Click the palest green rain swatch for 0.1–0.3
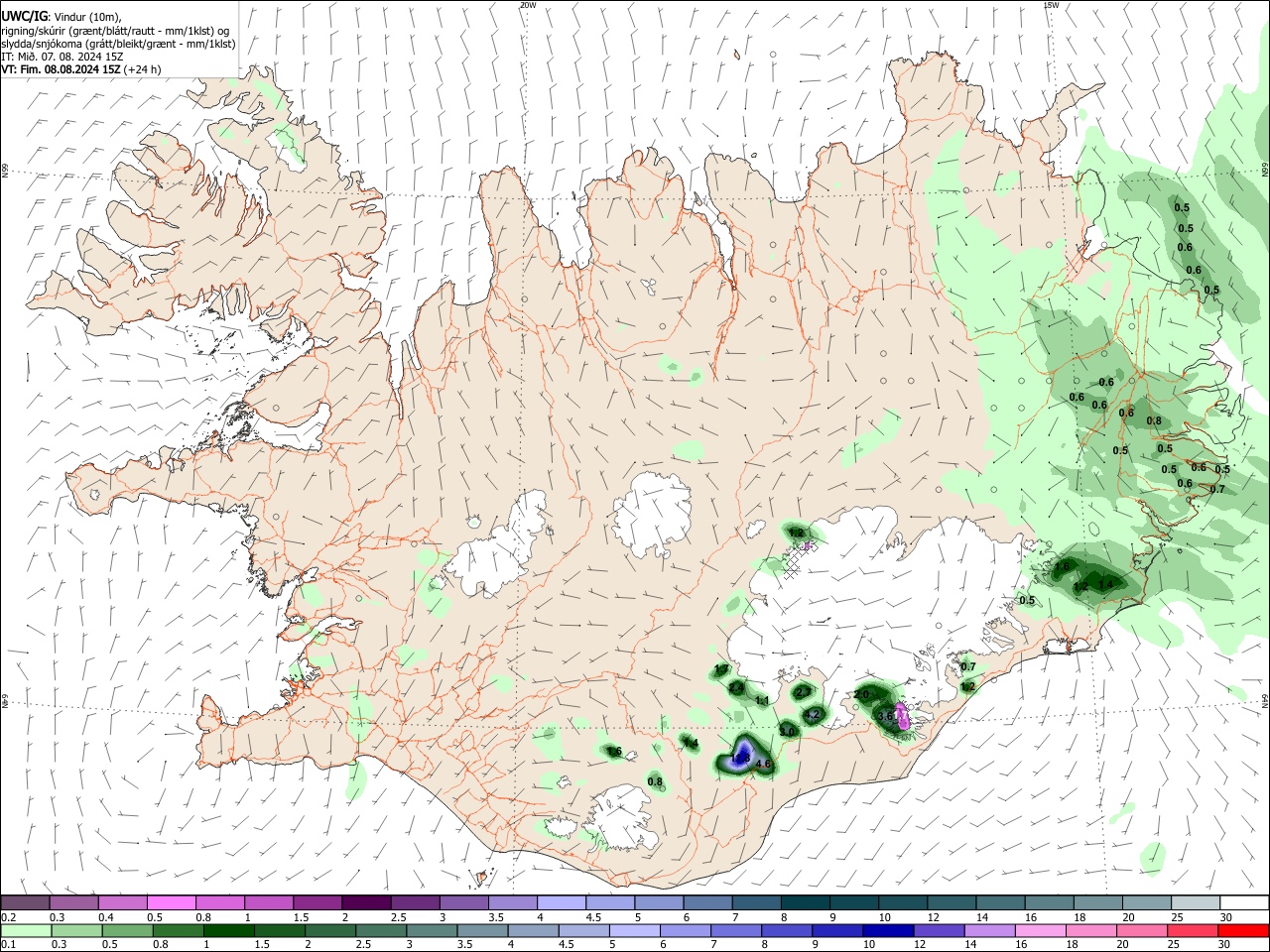The height and width of the screenshot is (952, 1270). click(26, 930)
